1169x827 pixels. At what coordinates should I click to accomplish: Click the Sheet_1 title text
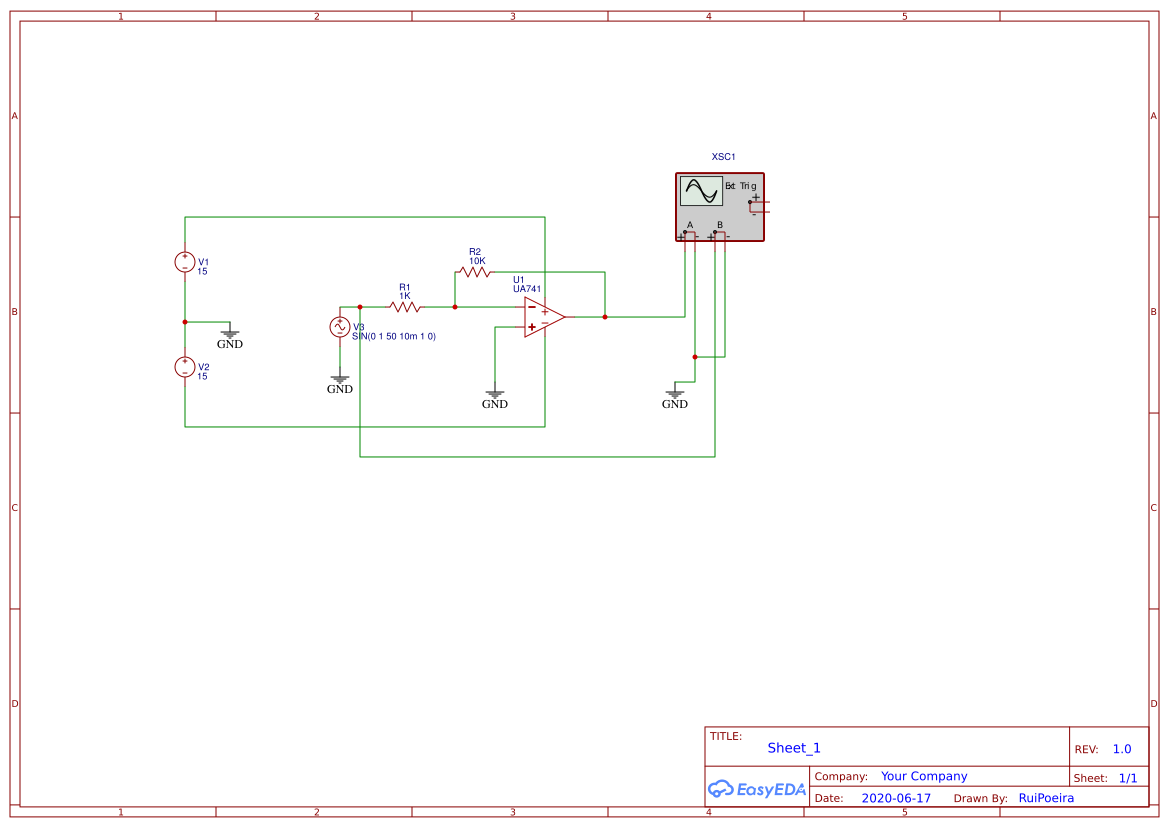(793, 747)
